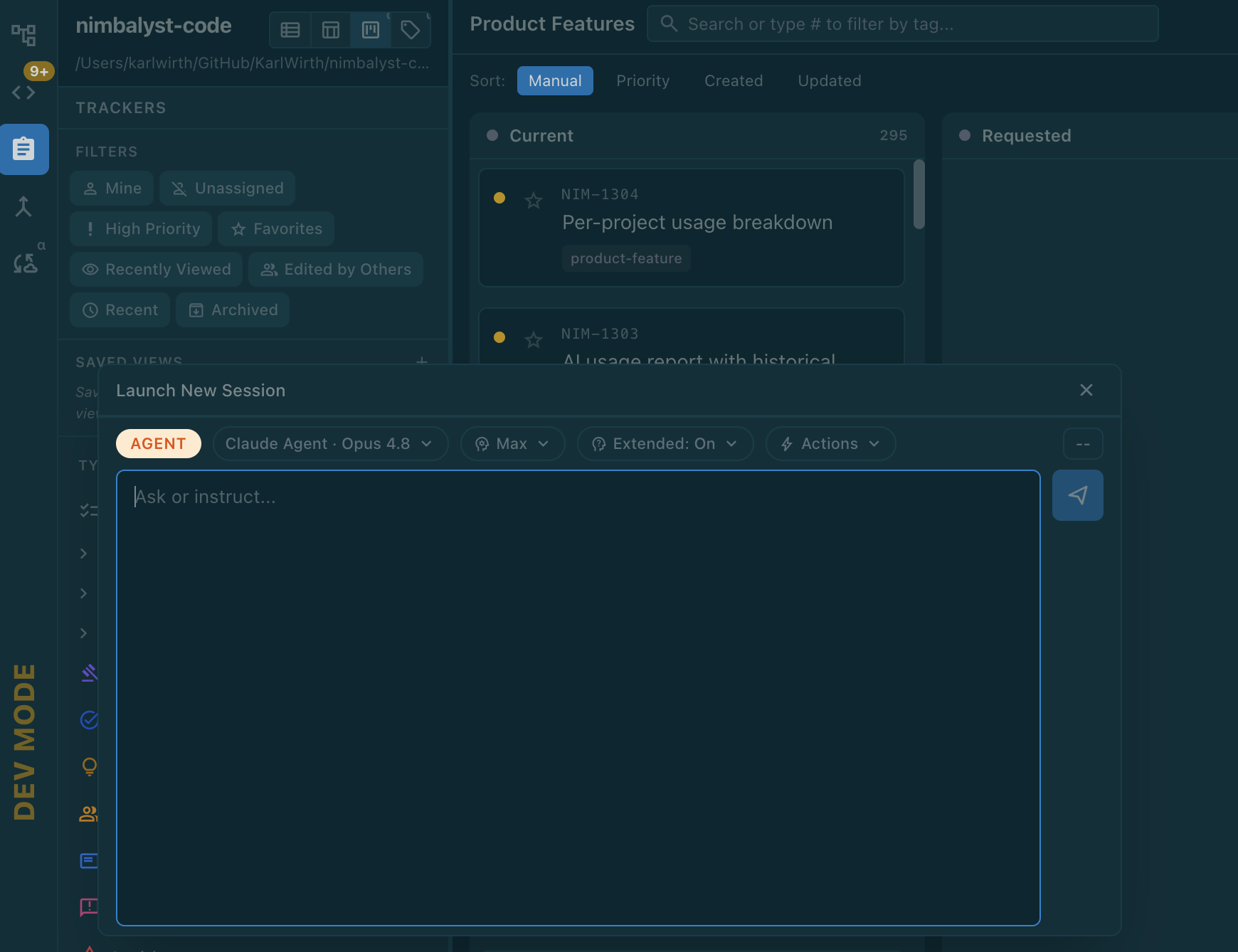Click the Current column header
This screenshot has height=952, width=1238.
pos(697,135)
